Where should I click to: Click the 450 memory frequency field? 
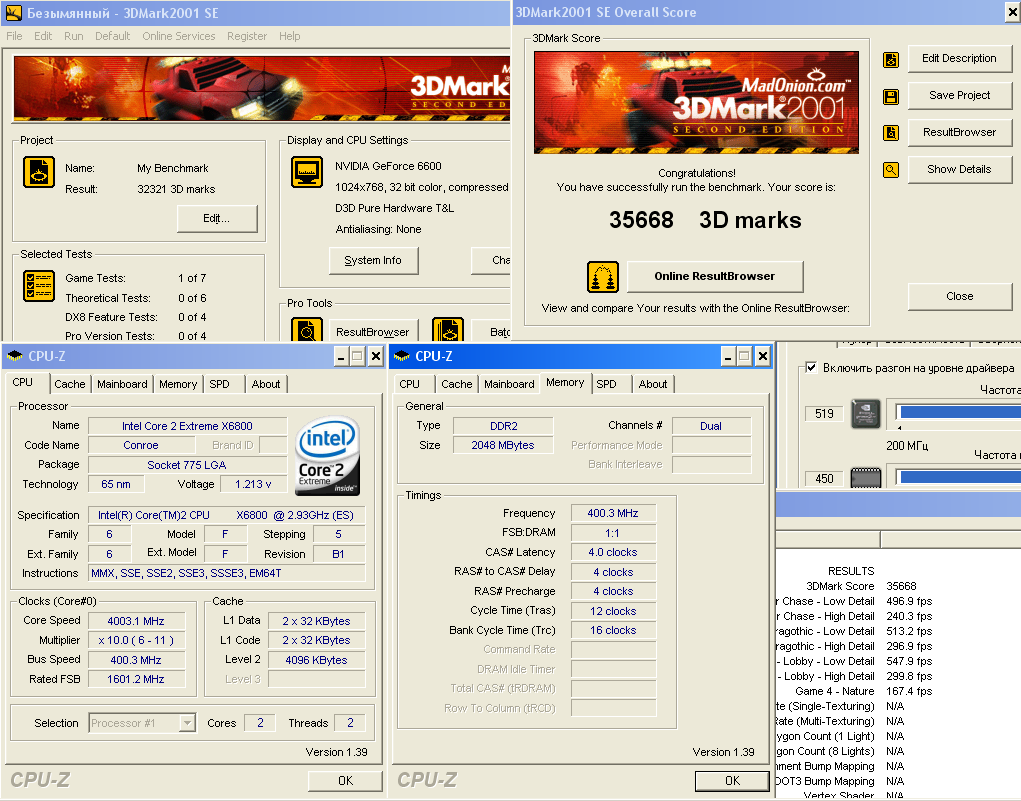click(x=824, y=479)
